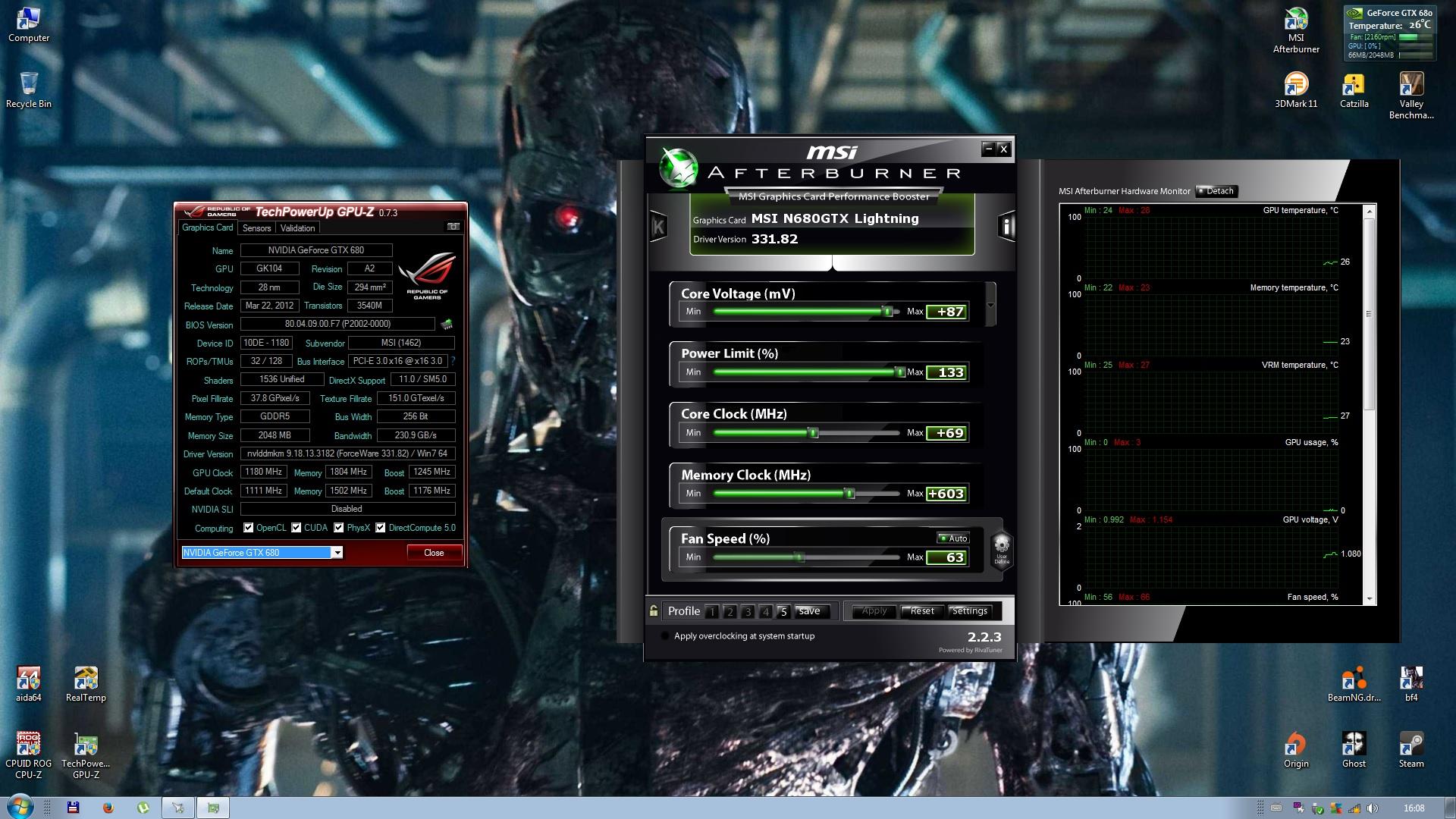The height and width of the screenshot is (819, 1456).
Task: Open the RealTemp desktop shortcut
Action: [86, 684]
